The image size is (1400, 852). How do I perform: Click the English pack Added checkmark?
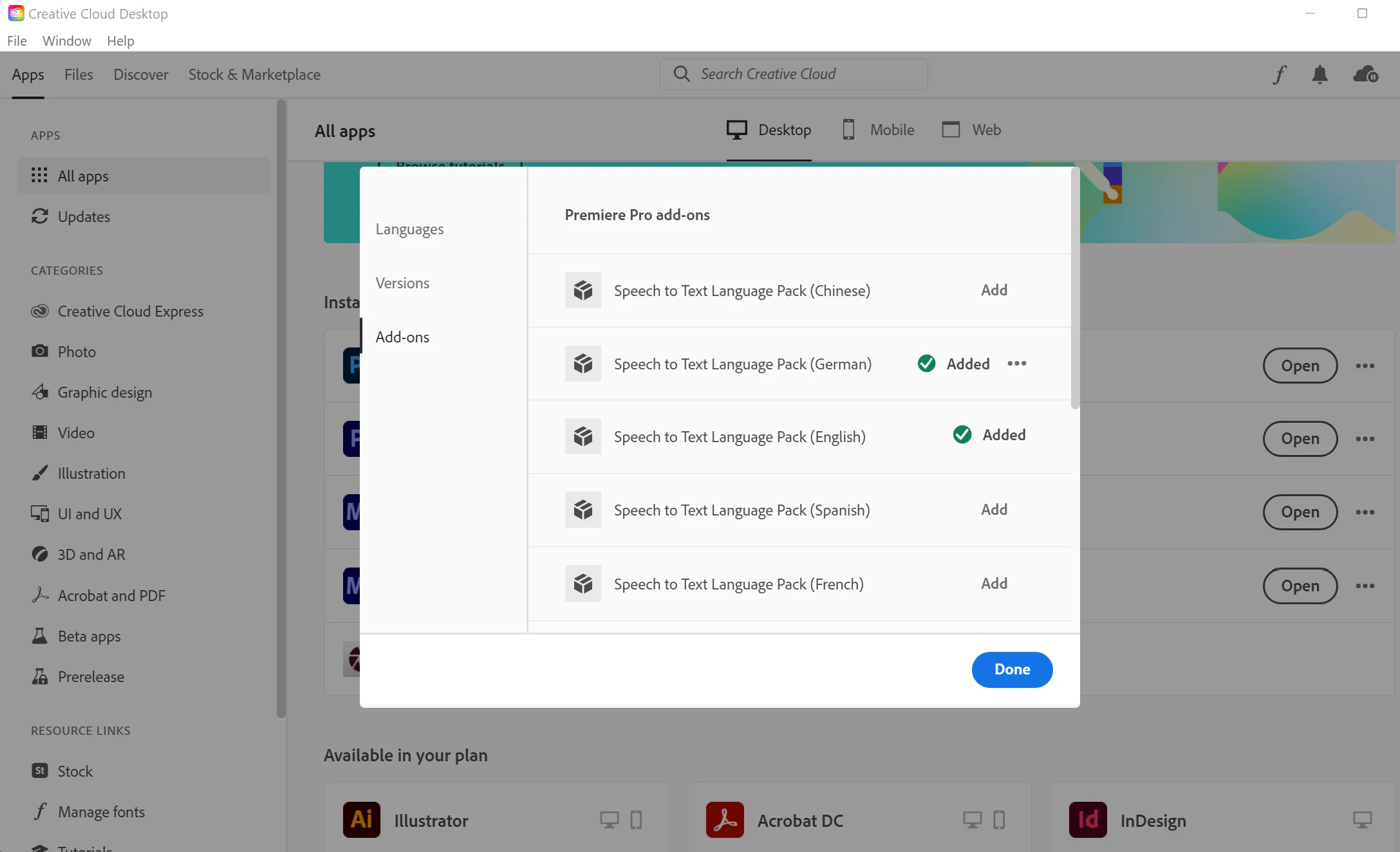(x=962, y=435)
